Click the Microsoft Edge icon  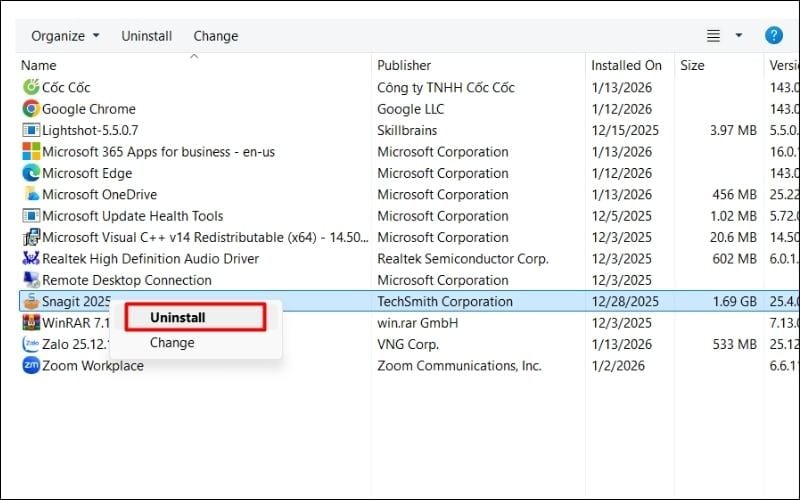point(31,173)
